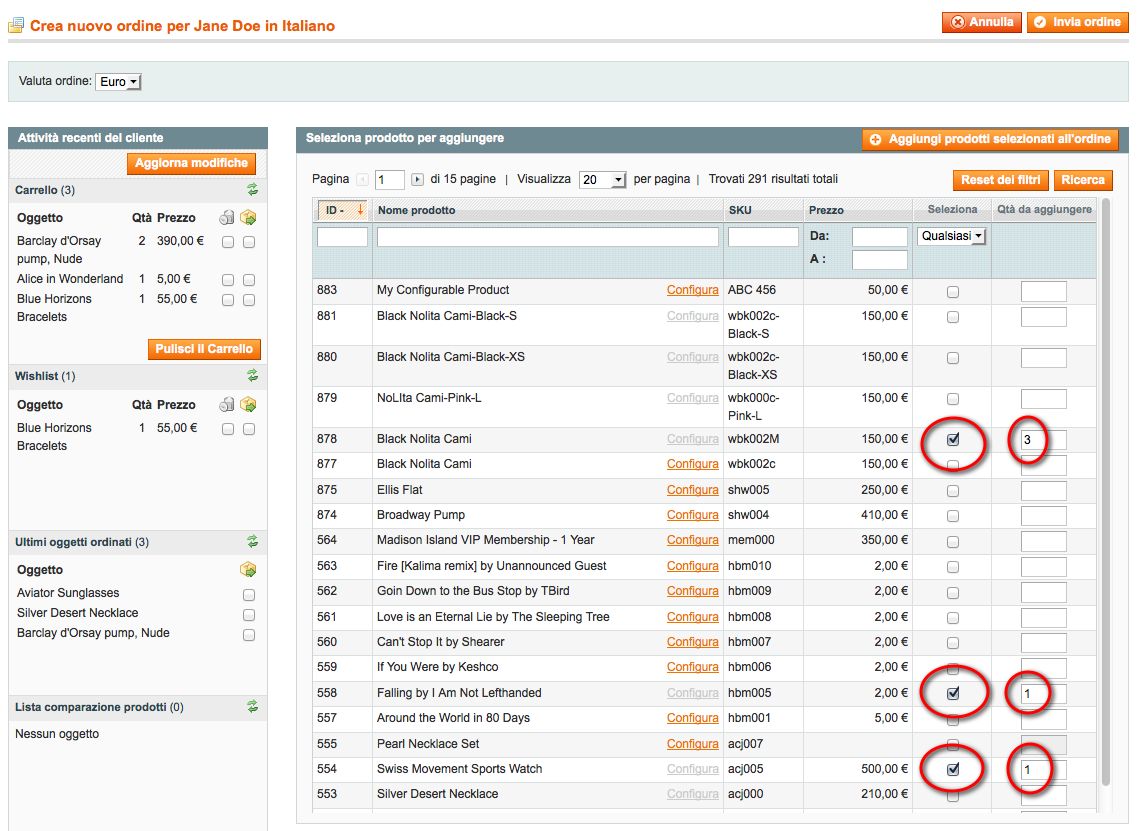The width and height of the screenshot is (1144, 831).
Task: Uncheck the Seleziona checkbox for Black Nolita Cami 878
Action: point(952,439)
